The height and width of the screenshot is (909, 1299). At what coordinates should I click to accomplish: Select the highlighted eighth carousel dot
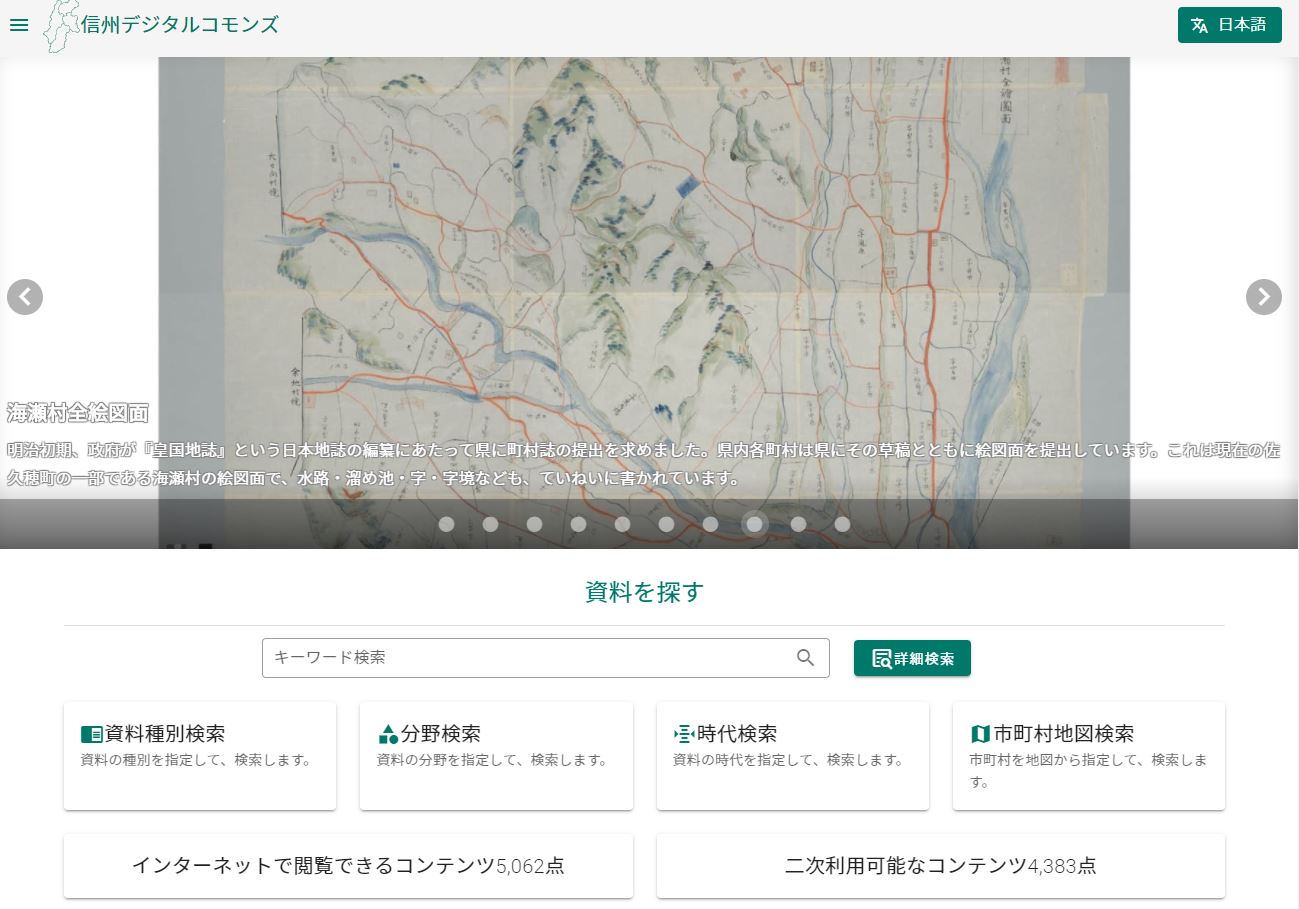point(754,524)
